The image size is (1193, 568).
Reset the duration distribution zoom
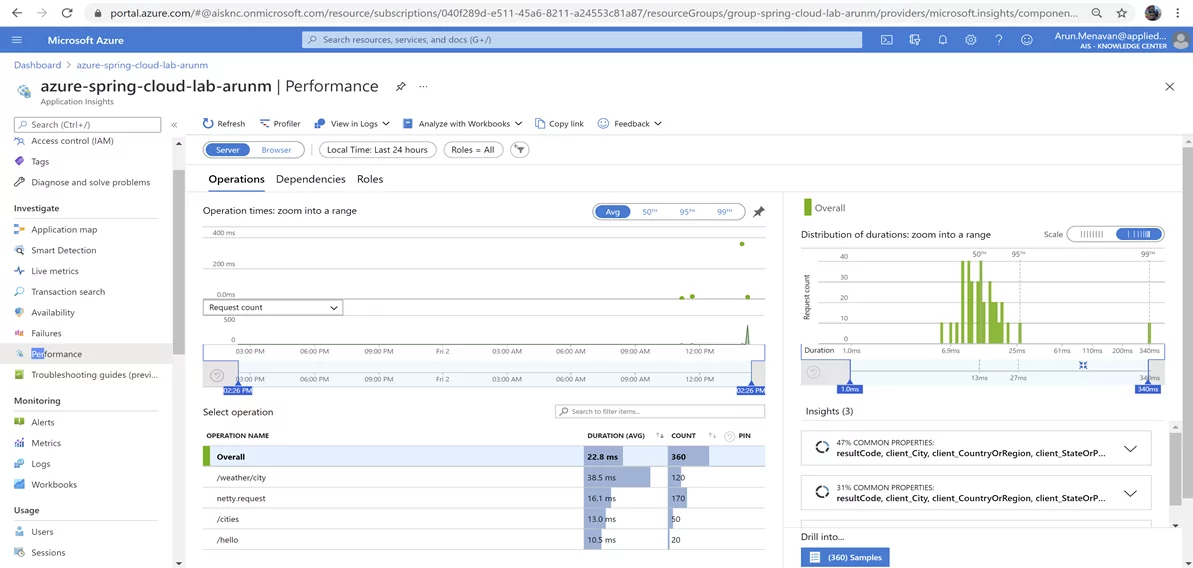[x=813, y=373]
